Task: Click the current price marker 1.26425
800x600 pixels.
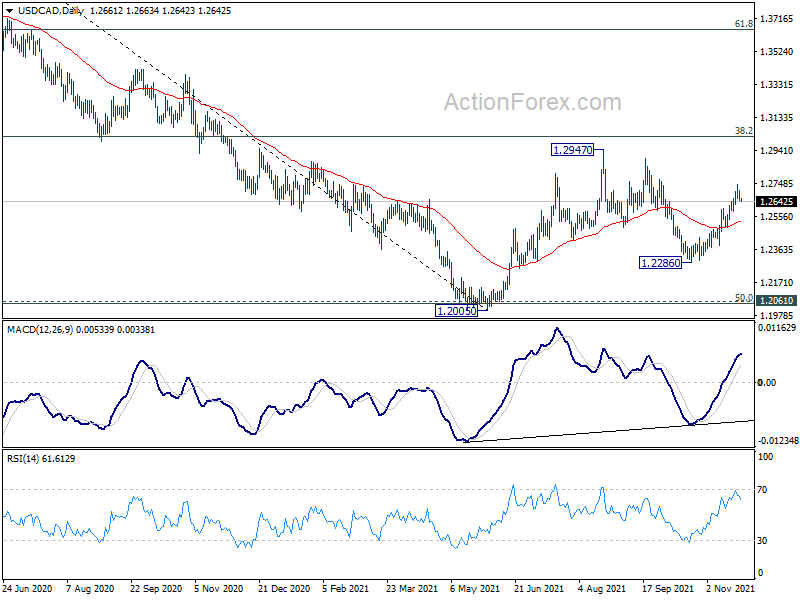Action: [x=776, y=201]
